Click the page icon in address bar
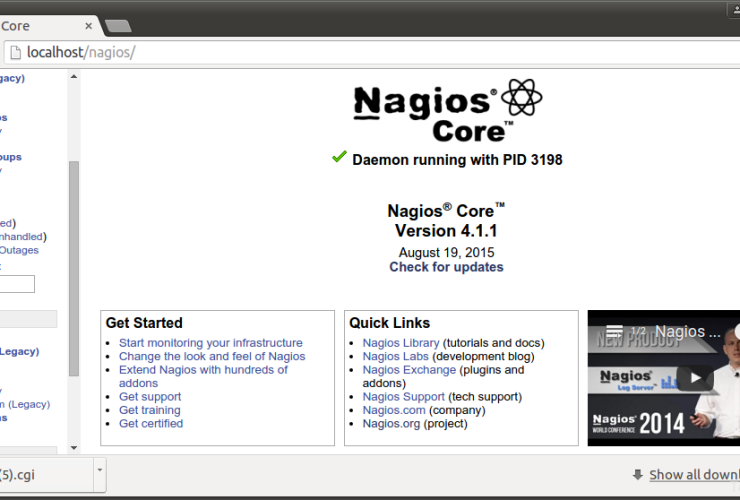 (14, 52)
